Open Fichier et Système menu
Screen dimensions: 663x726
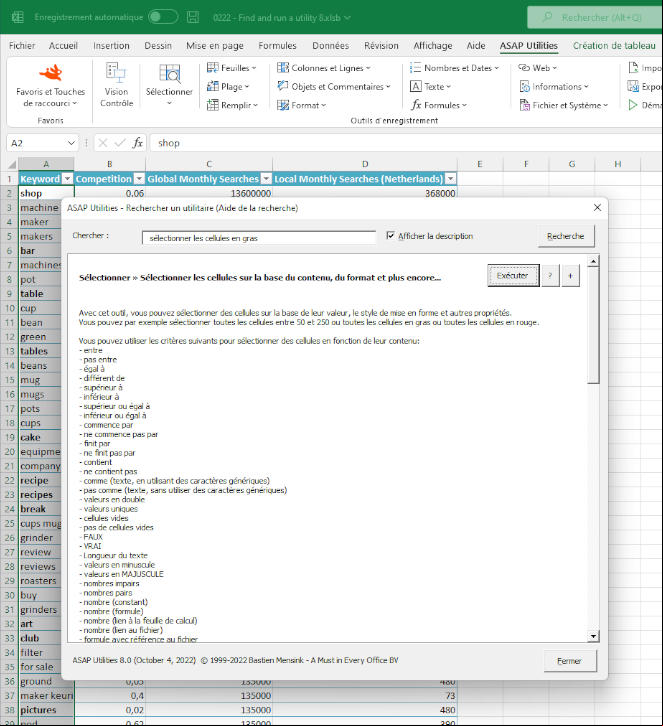[563, 105]
